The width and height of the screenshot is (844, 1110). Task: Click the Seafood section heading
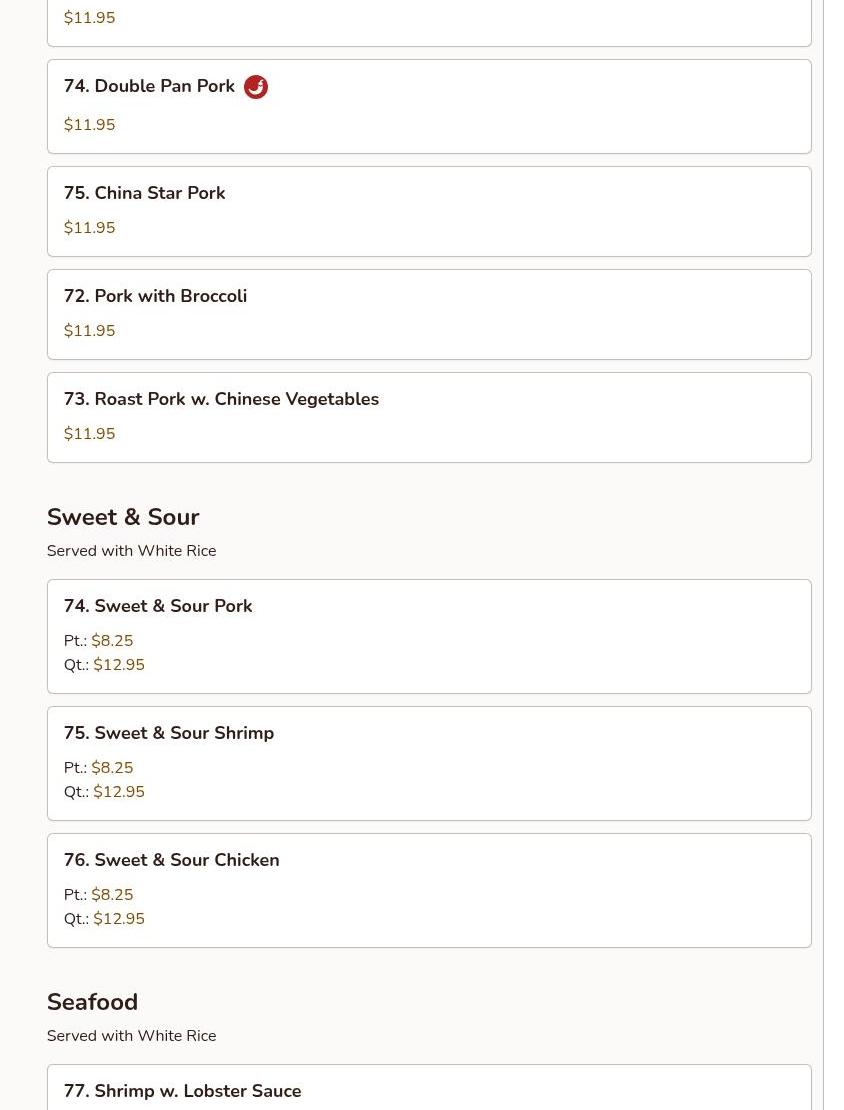point(92,1002)
